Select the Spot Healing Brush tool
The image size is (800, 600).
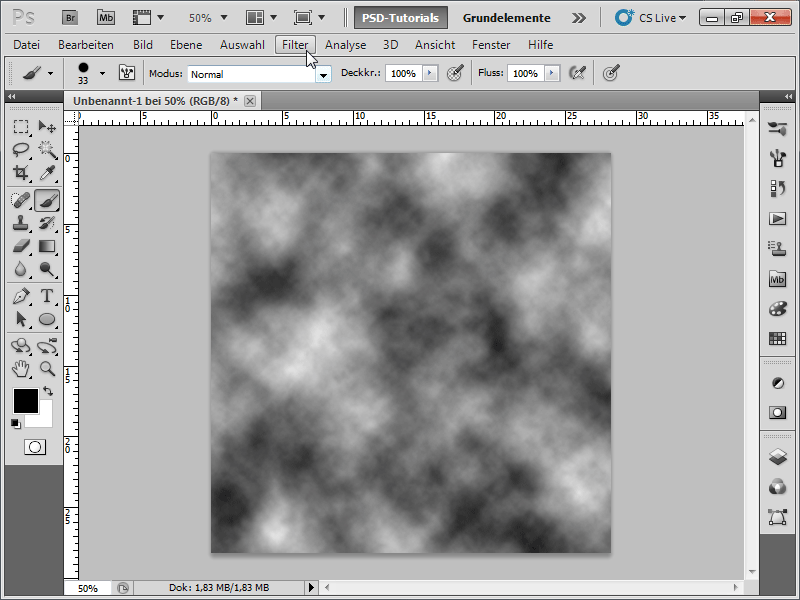point(21,200)
